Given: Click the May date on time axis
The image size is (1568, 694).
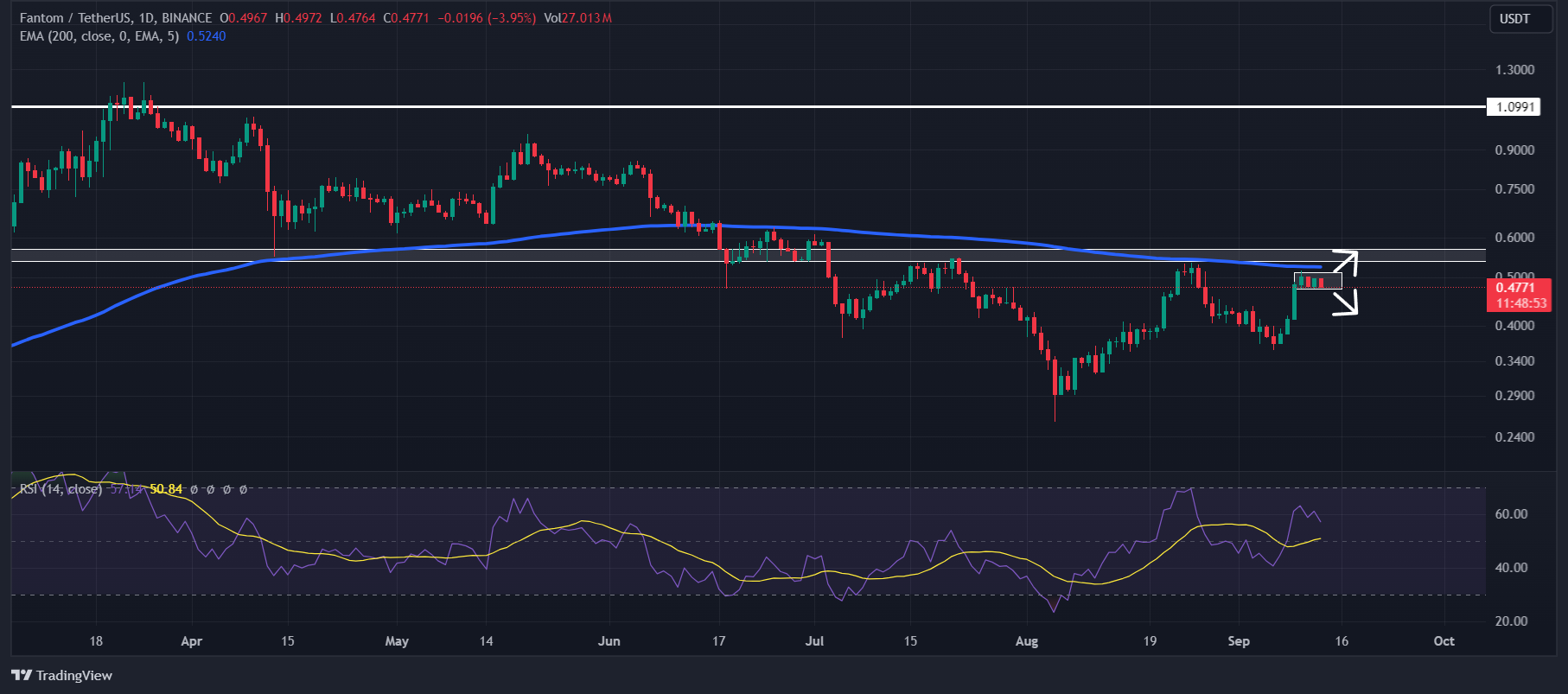Looking at the screenshot, I should point(397,641).
